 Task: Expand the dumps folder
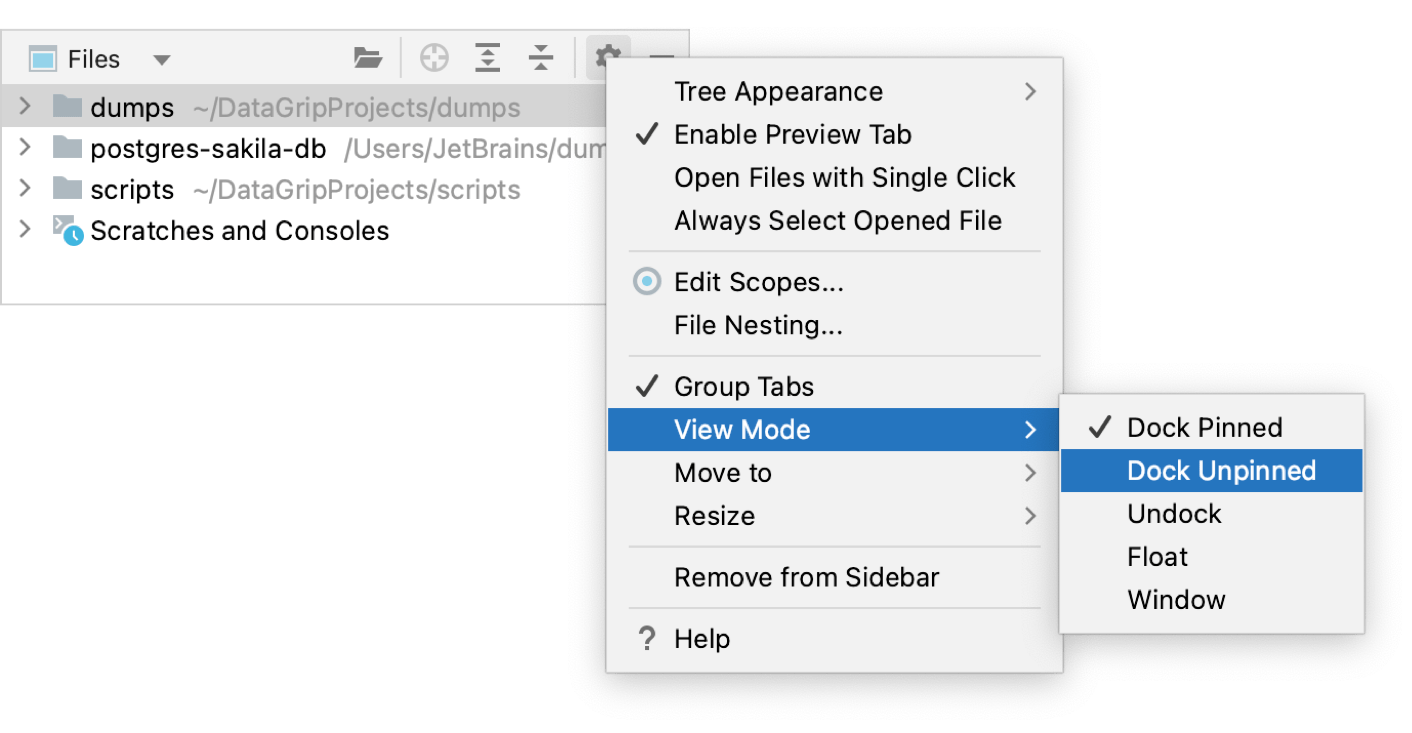pyautogui.click(x=24, y=107)
